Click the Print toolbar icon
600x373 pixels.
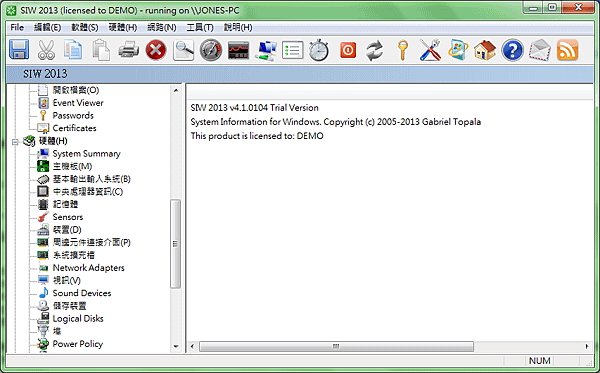[x=128, y=50]
